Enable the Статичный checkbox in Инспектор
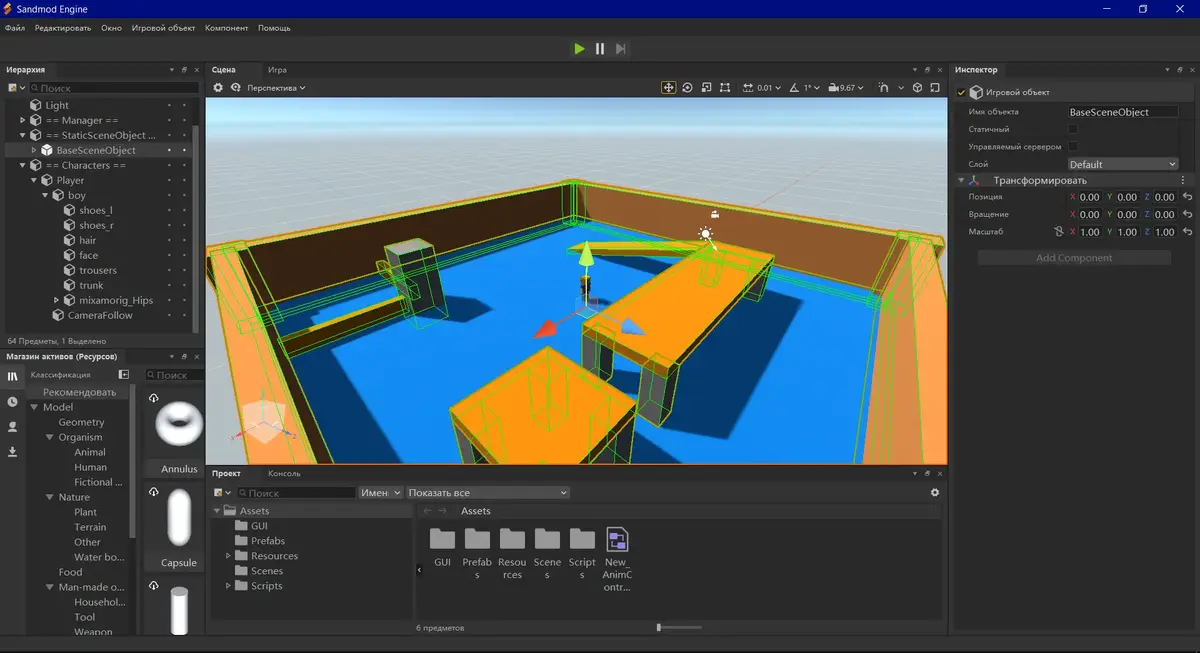1200x653 pixels. [x=1073, y=128]
